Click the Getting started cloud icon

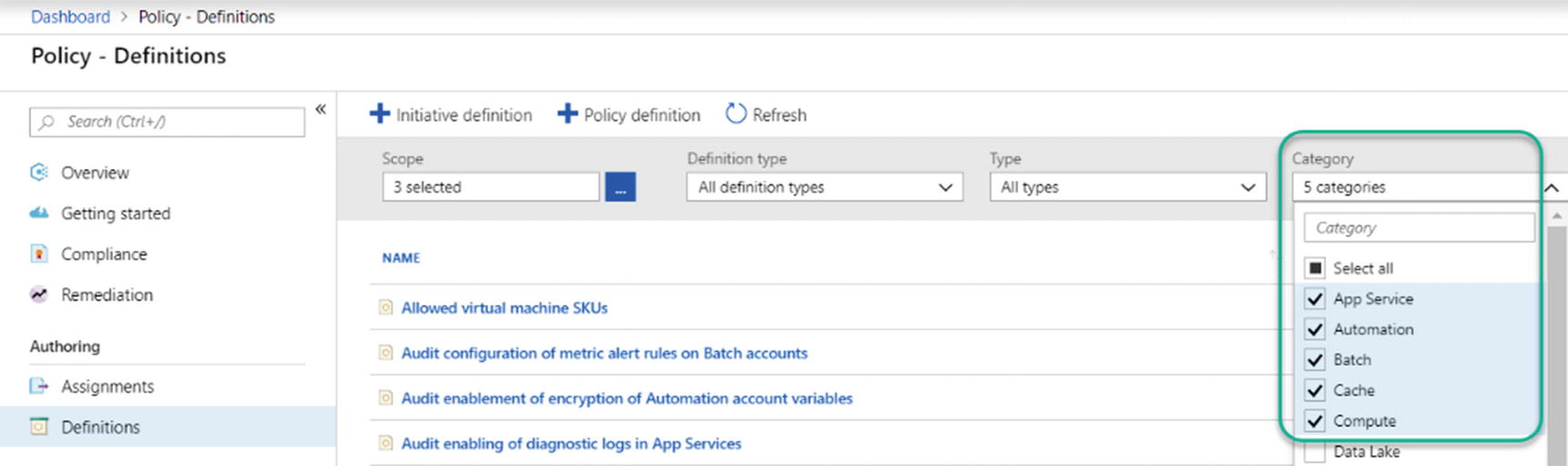[x=39, y=213]
